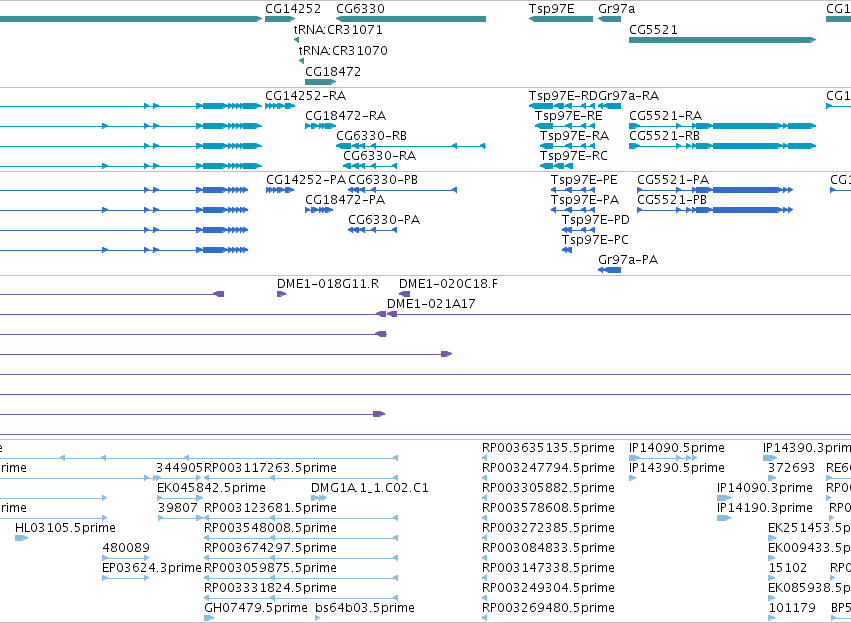Select the CG5521-RA transcript label
The height and width of the screenshot is (623, 851).
coord(665,116)
